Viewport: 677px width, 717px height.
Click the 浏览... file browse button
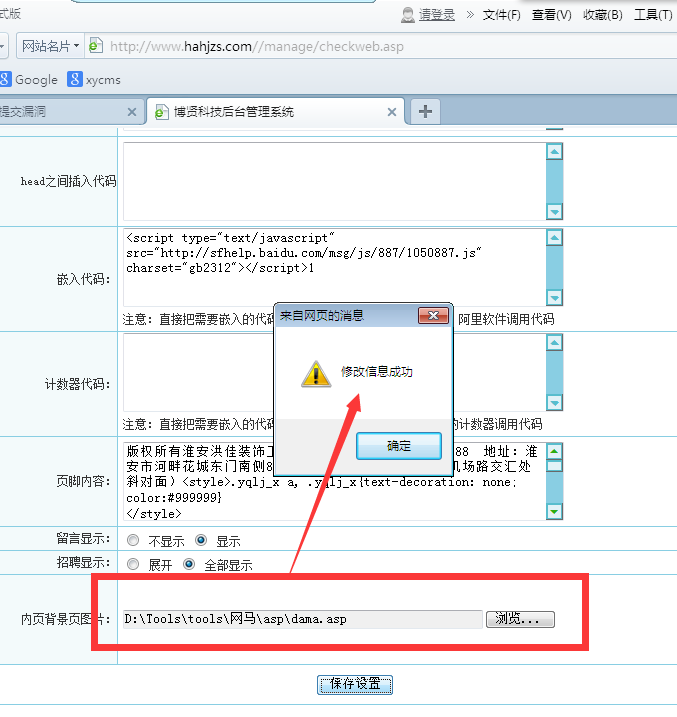click(x=520, y=619)
